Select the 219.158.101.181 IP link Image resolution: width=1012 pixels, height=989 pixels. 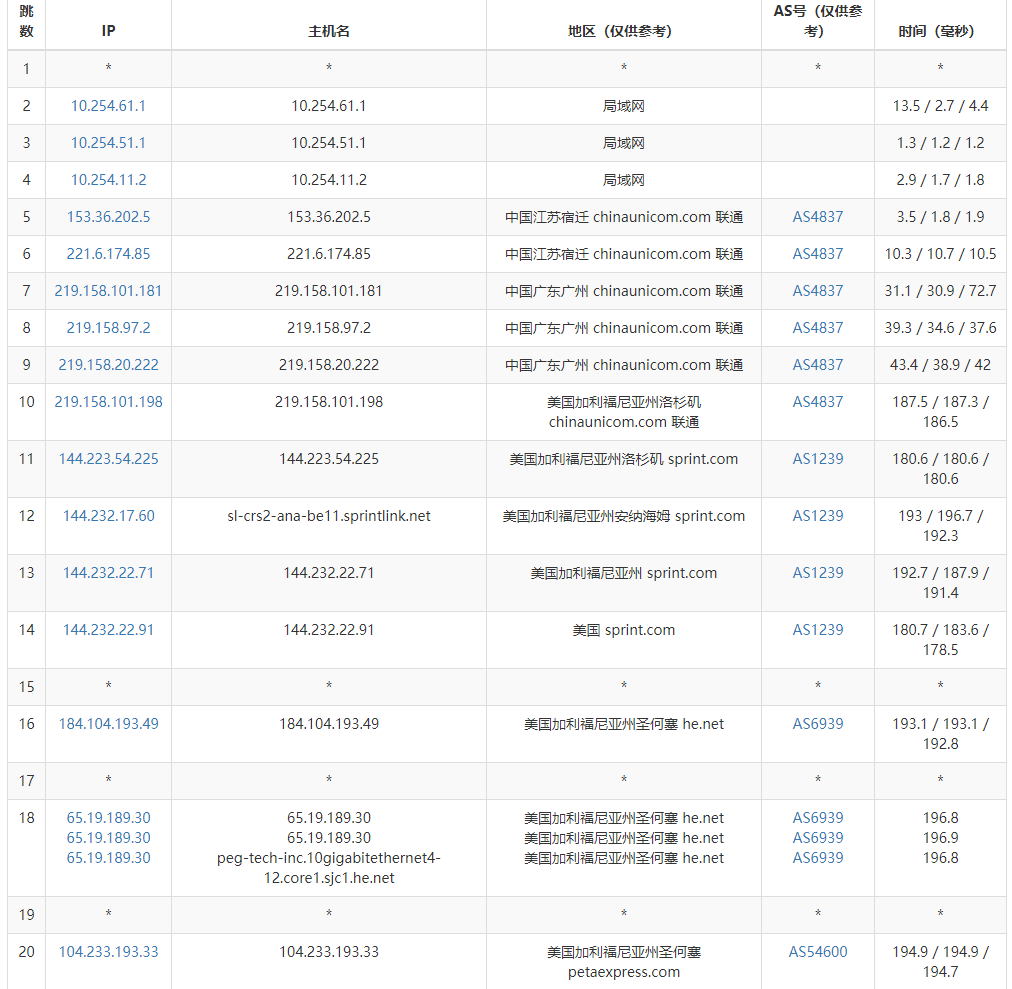tap(108, 290)
